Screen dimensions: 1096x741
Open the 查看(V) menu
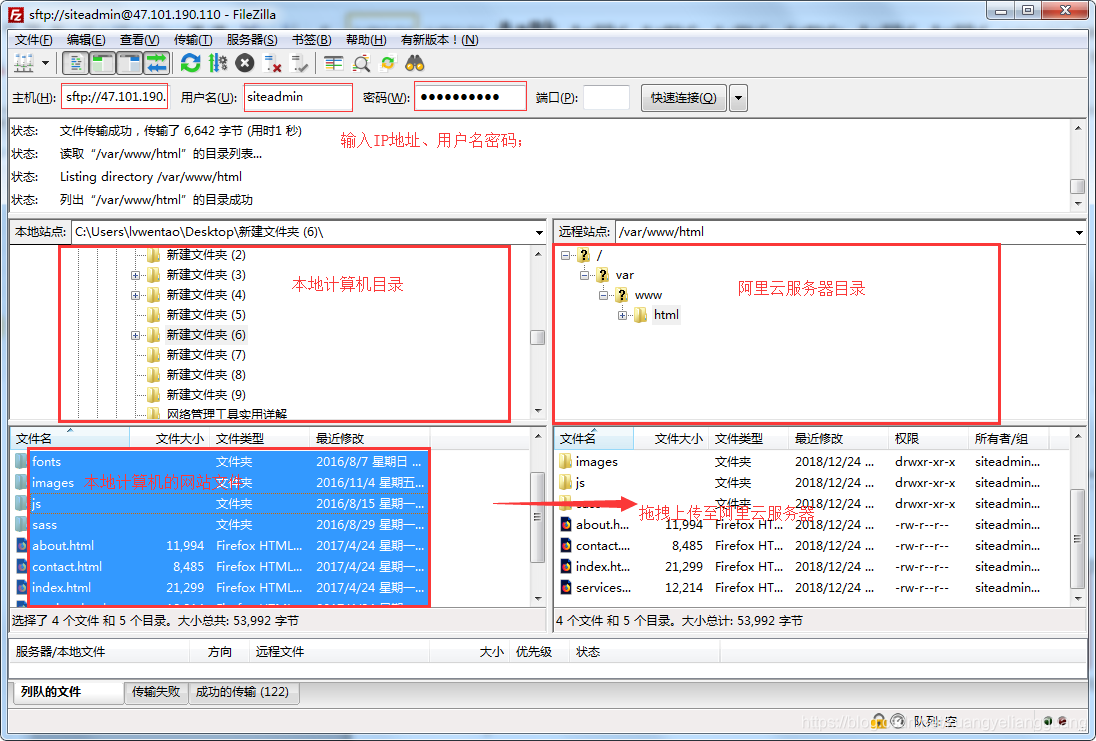click(x=140, y=40)
